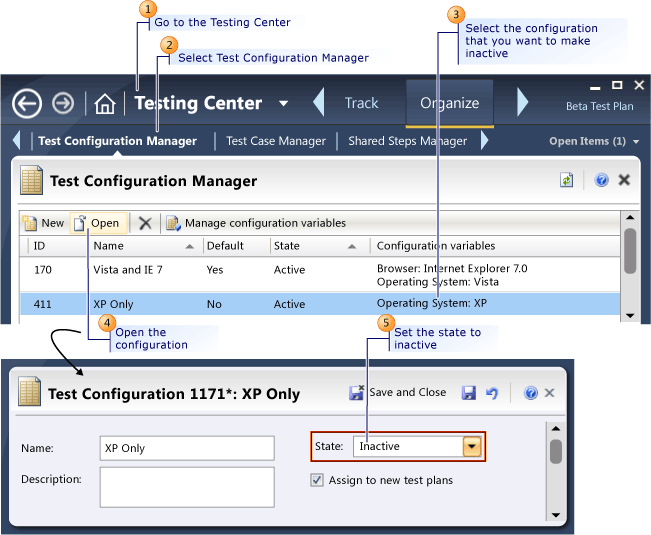651x535 pixels.
Task: Click Browser: Internet Explorer 7.0 text
Action: 452,269
